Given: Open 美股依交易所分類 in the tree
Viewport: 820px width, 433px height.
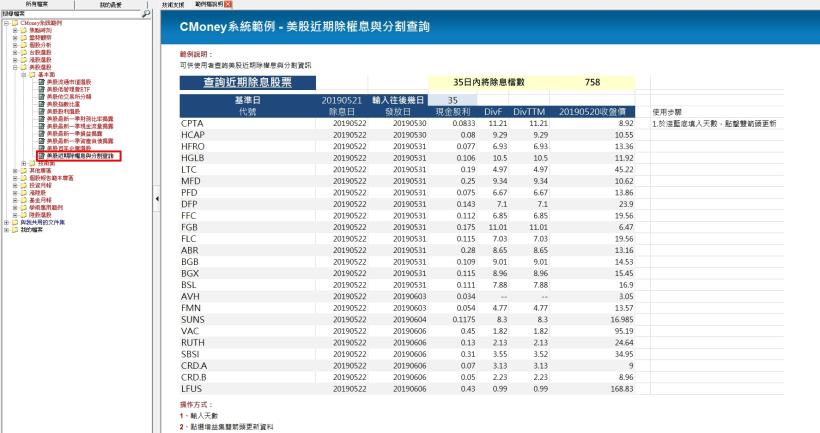Looking at the screenshot, I should pos(69,97).
